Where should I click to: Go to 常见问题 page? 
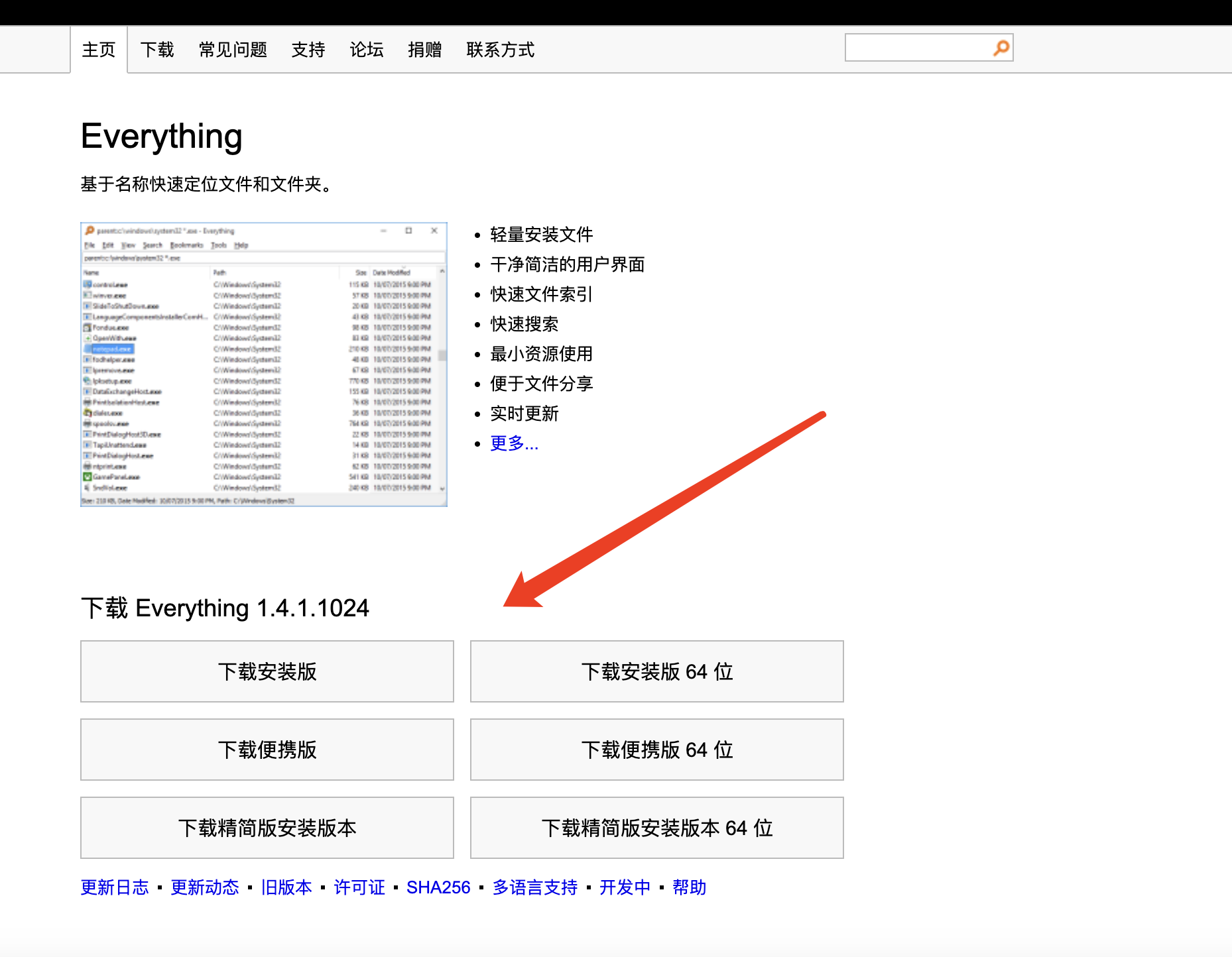(x=233, y=50)
